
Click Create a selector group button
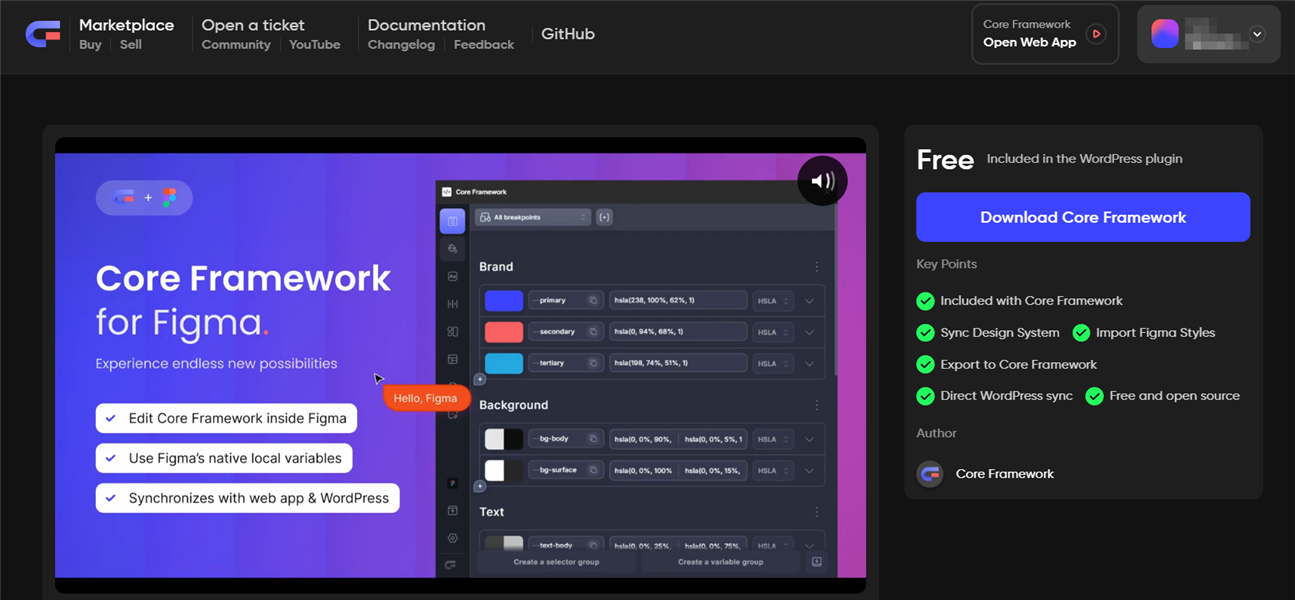(x=557, y=562)
